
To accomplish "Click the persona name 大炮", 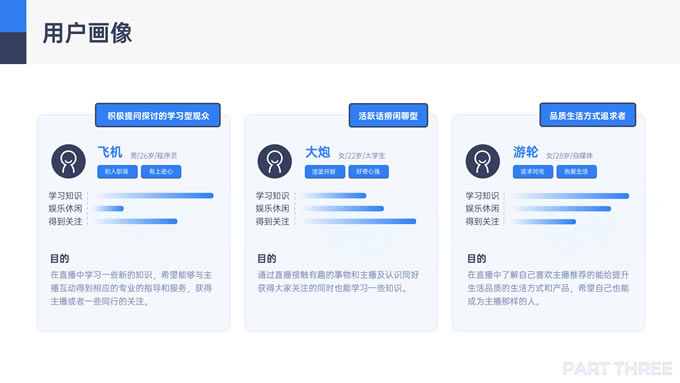I will (317, 152).
